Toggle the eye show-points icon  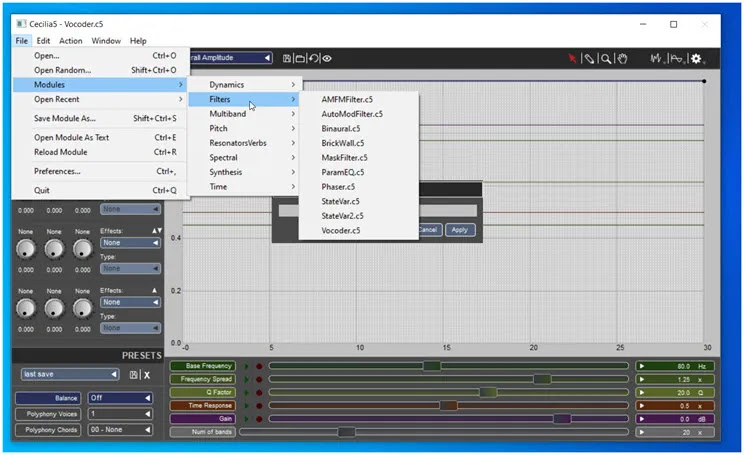tap(327, 58)
